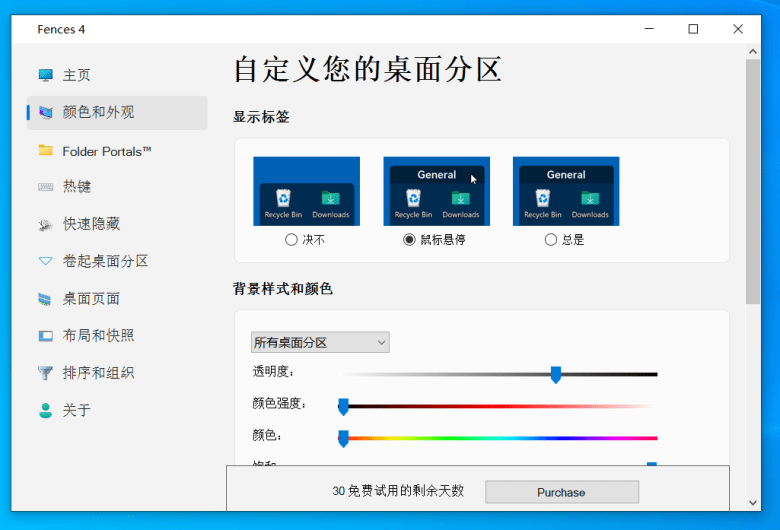Image resolution: width=780 pixels, height=530 pixels.
Task: Open the 主页 section
Action: click(117, 75)
